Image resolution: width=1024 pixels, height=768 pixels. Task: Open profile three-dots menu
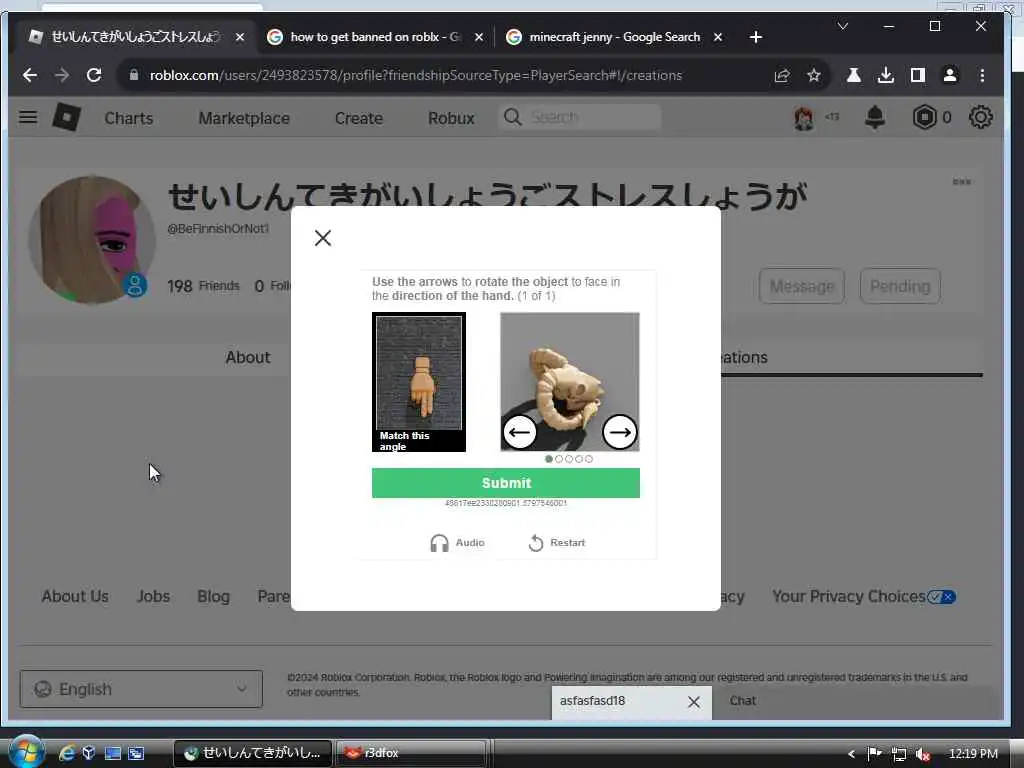pyautogui.click(x=961, y=182)
